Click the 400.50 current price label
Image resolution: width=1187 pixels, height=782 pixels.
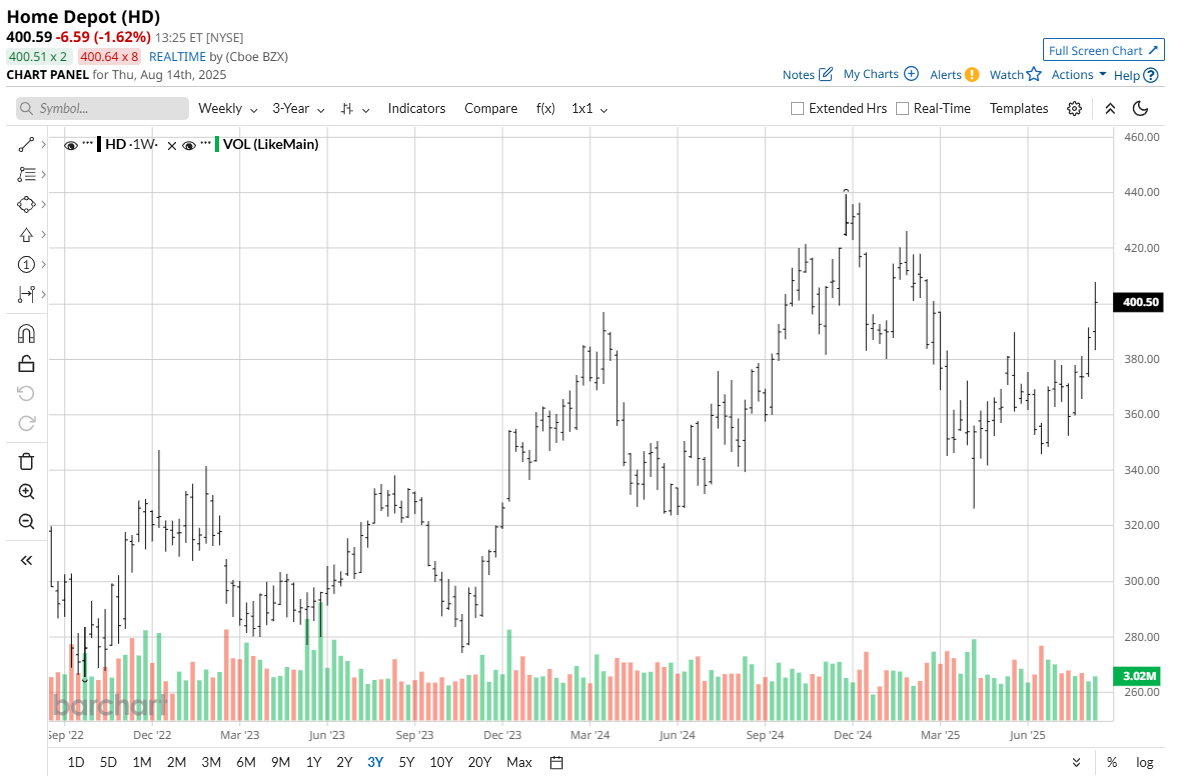point(1138,302)
